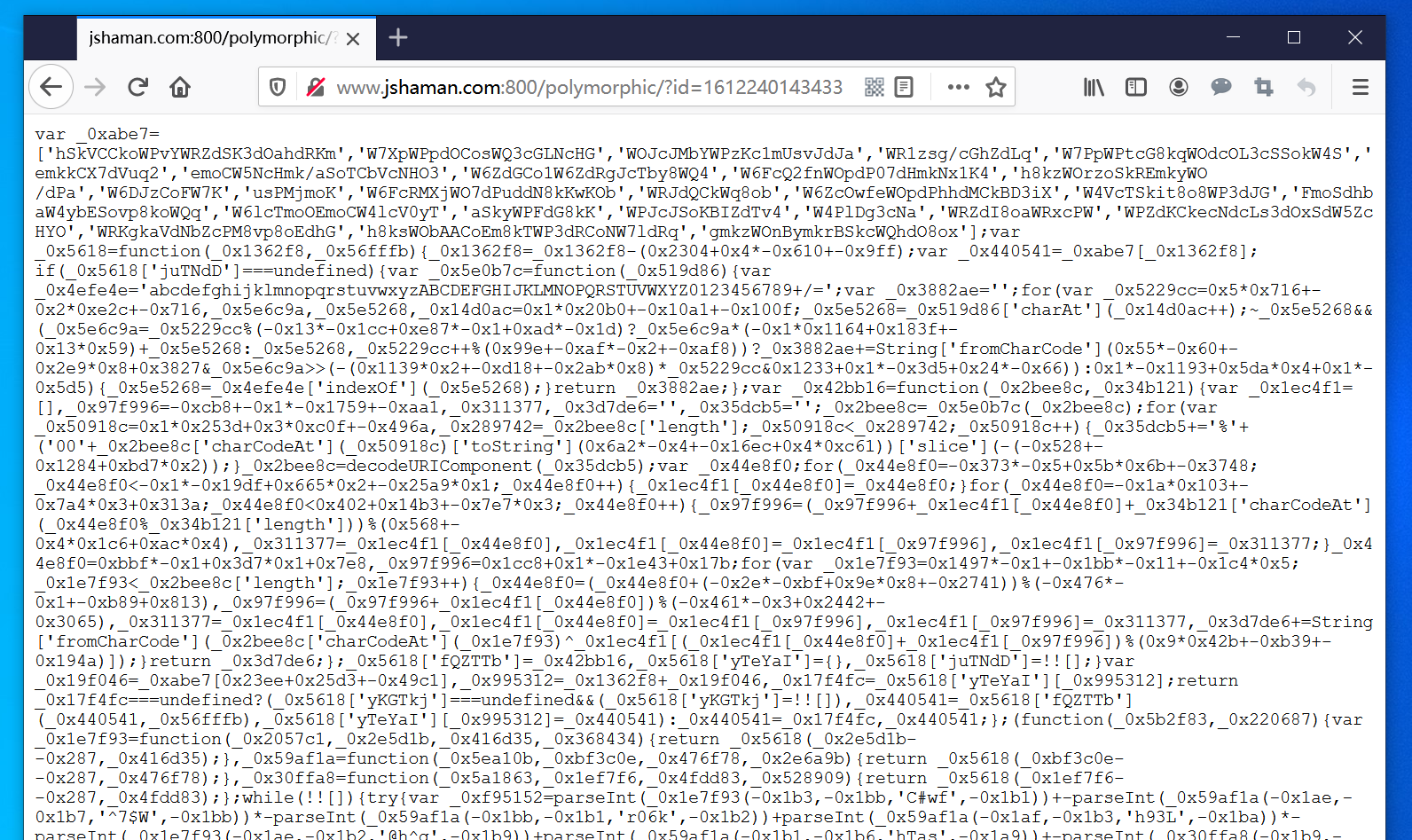Toggle reader view for this page
Image resolution: width=1412 pixels, height=840 pixels.
coord(904,87)
